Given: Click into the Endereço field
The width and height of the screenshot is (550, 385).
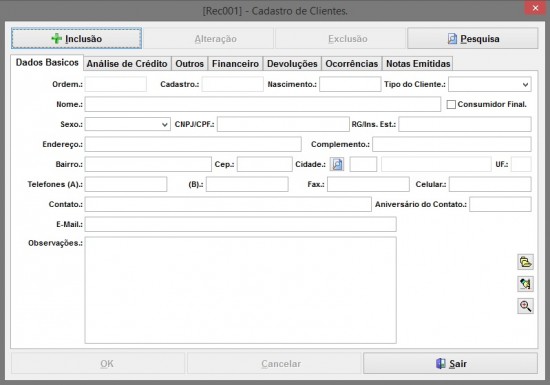Looking at the screenshot, I should coord(193,144).
